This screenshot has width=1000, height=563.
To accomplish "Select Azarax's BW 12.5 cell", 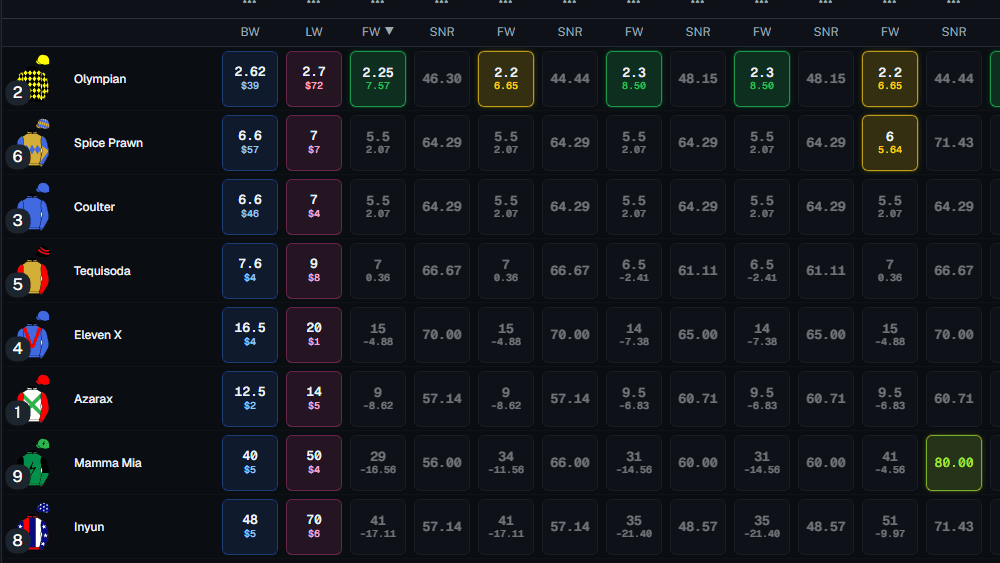I will coord(250,399).
